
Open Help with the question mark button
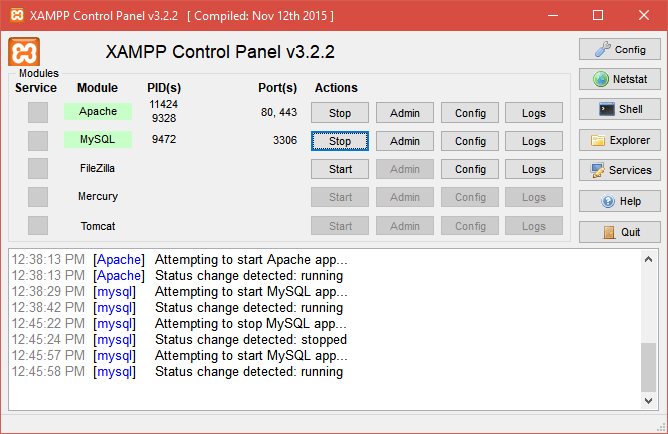[619, 201]
